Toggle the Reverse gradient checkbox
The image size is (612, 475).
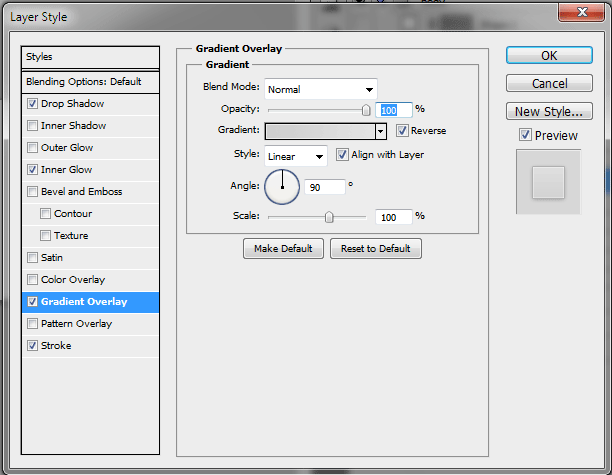click(x=402, y=131)
